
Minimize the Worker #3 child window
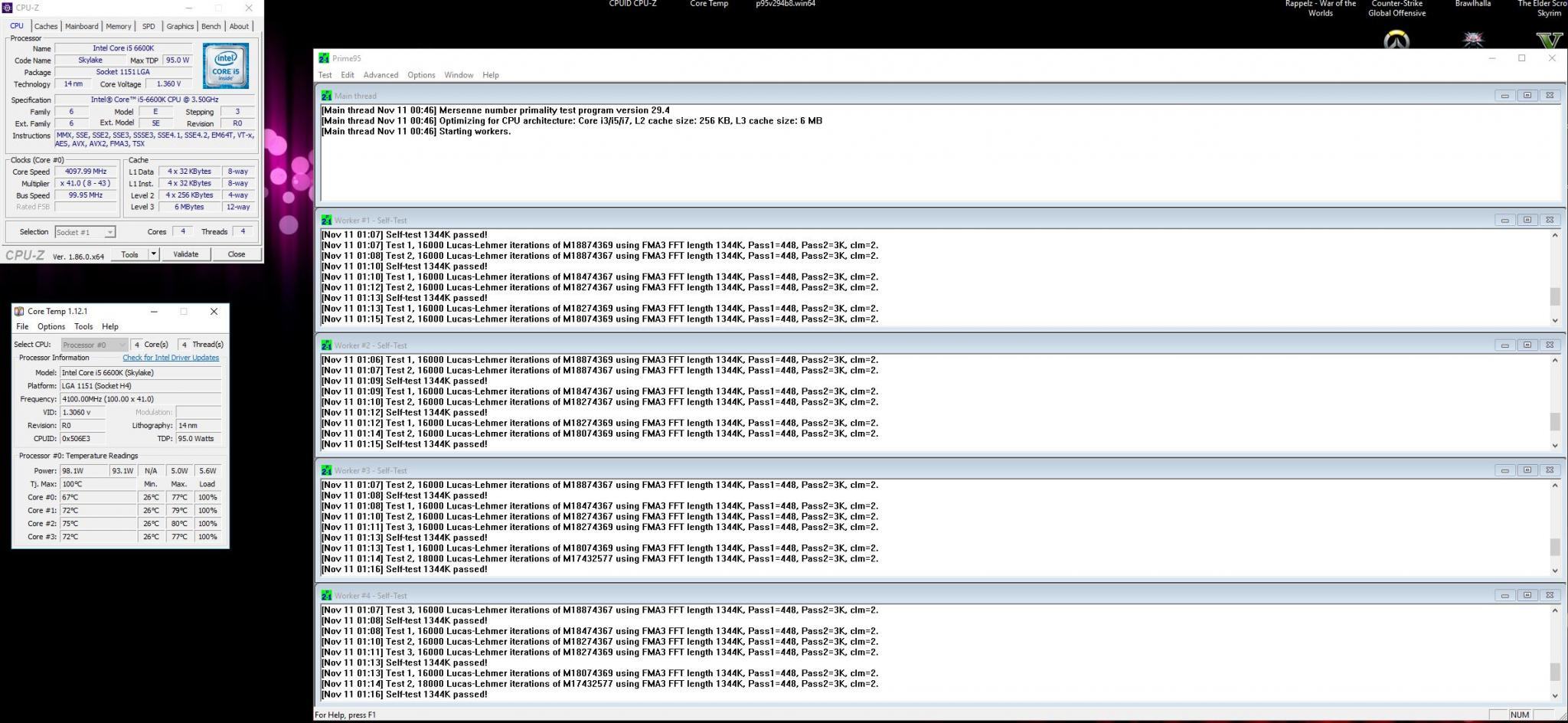(x=1504, y=470)
